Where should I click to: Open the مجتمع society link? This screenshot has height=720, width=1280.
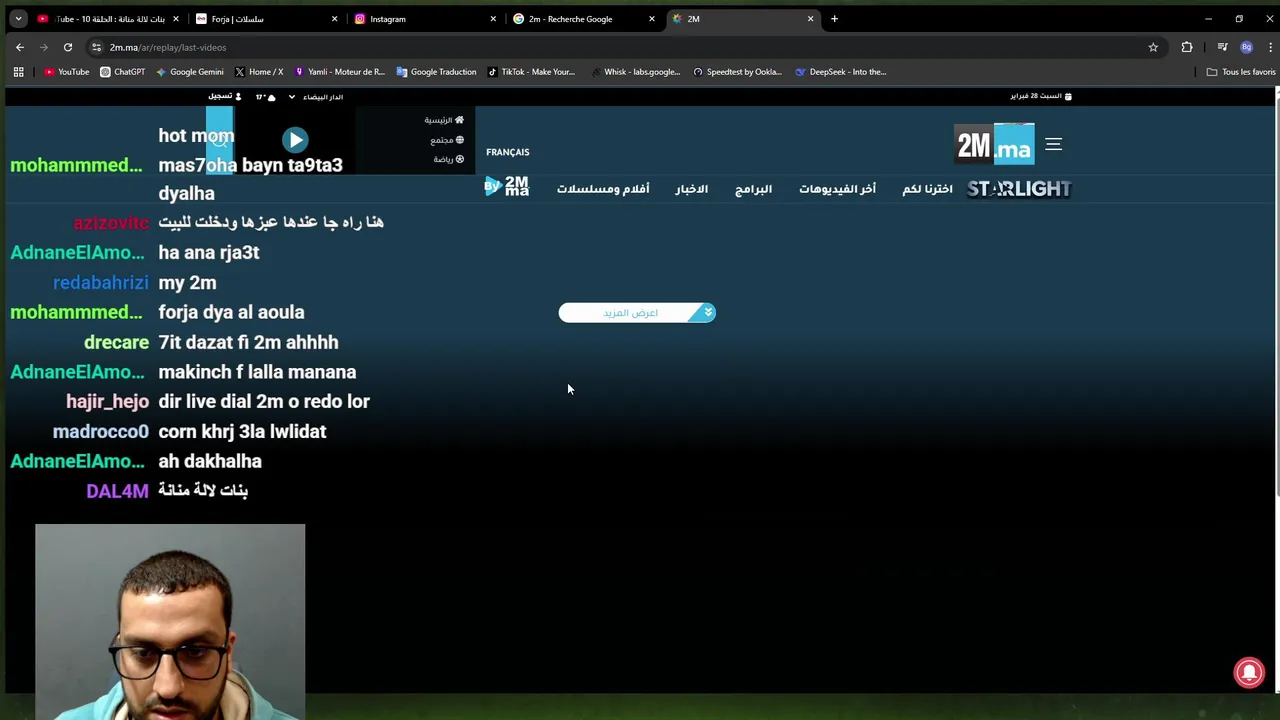447,140
